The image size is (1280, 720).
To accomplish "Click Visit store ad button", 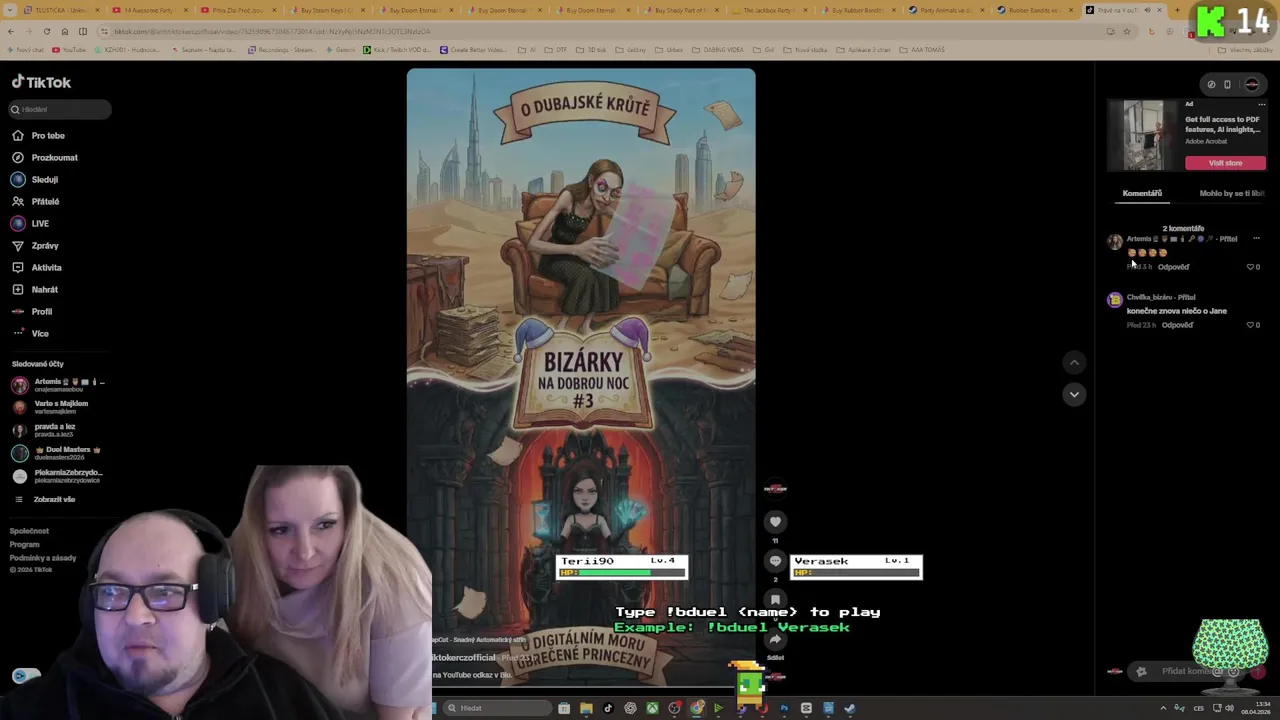I will click(x=1225, y=163).
